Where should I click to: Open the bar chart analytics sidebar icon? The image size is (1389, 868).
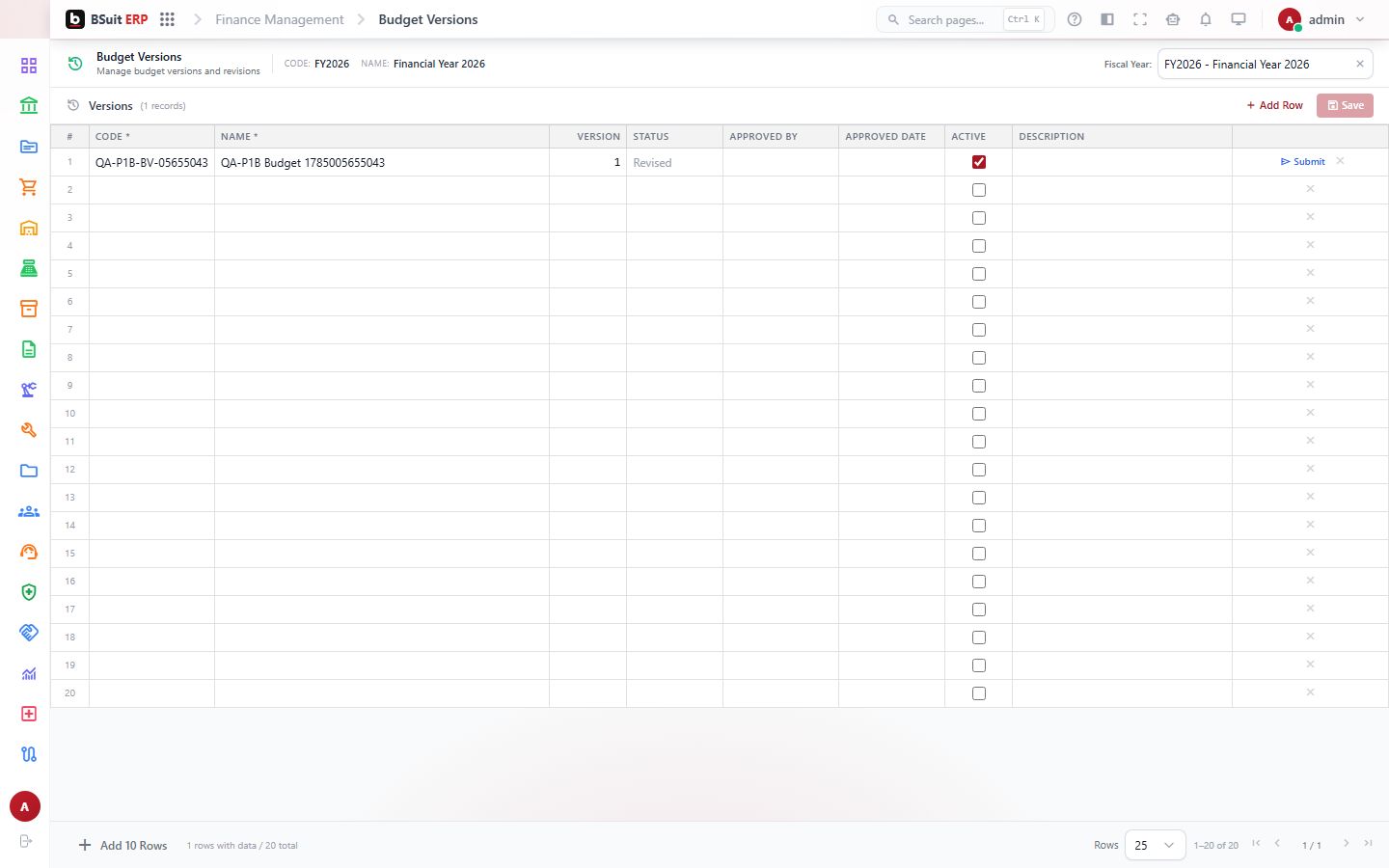pyautogui.click(x=29, y=673)
